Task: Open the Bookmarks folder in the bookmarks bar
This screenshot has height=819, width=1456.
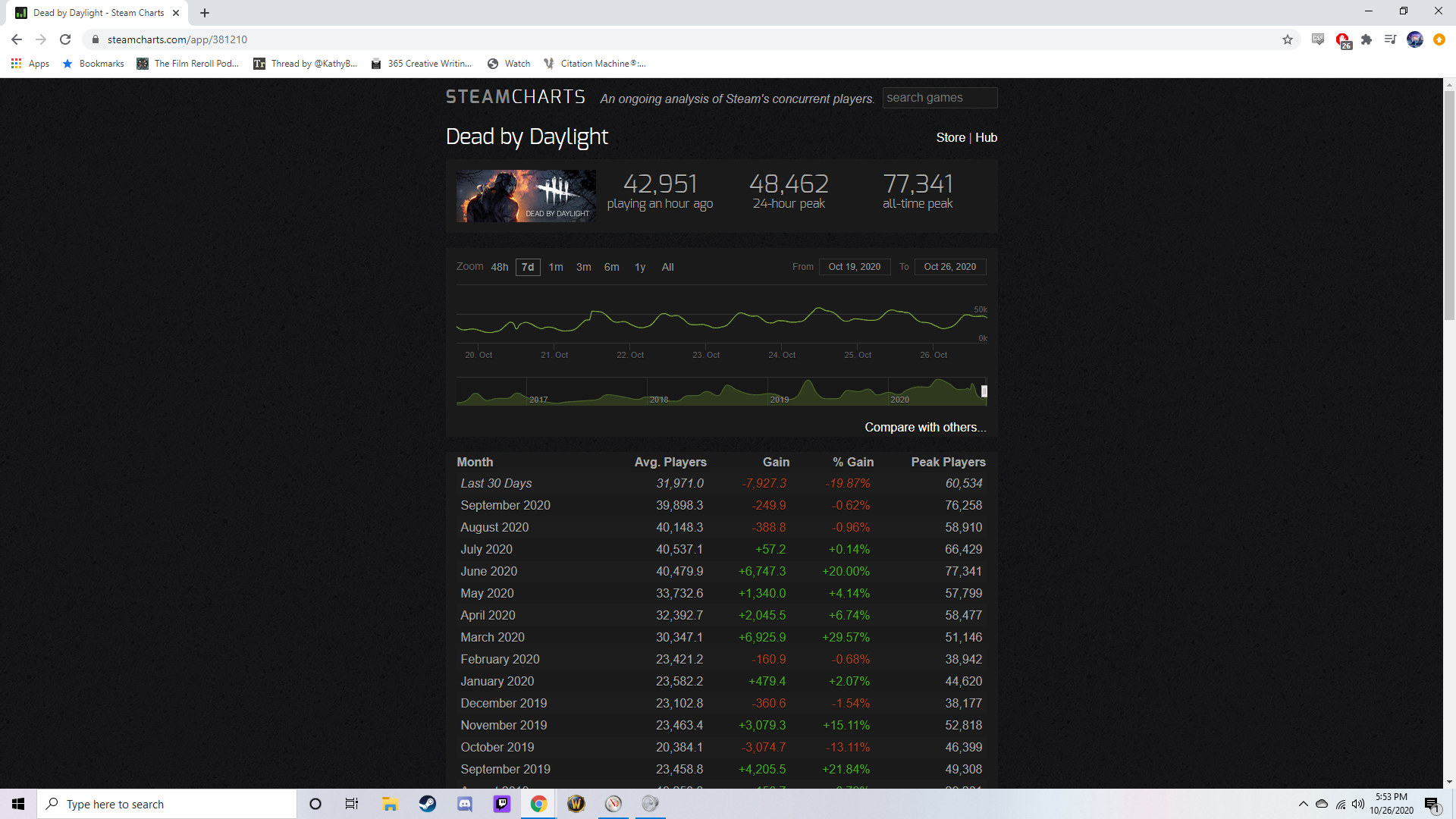Action: tap(93, 64)
